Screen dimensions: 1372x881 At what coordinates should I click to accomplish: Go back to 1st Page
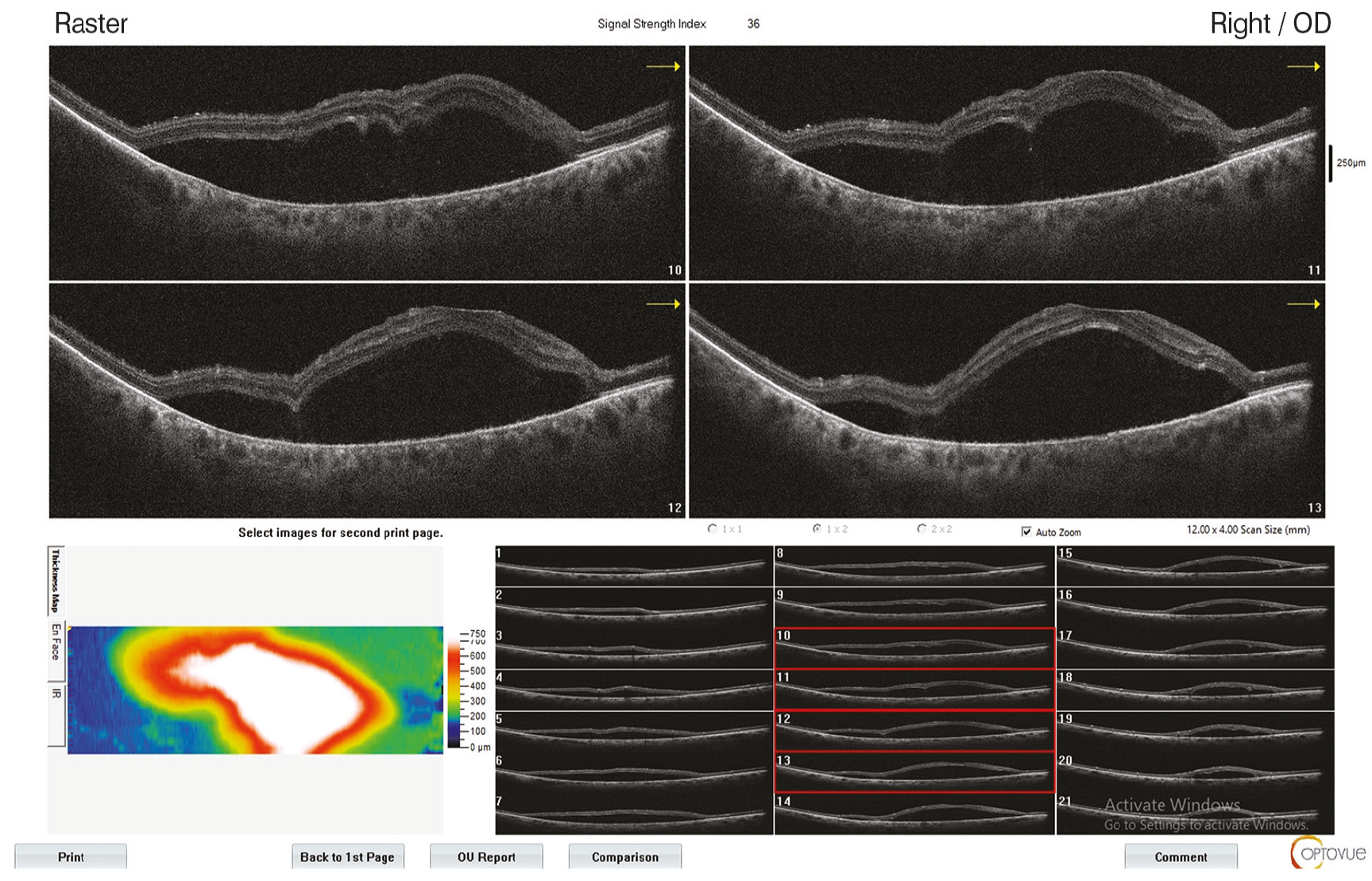coord(347,856)
